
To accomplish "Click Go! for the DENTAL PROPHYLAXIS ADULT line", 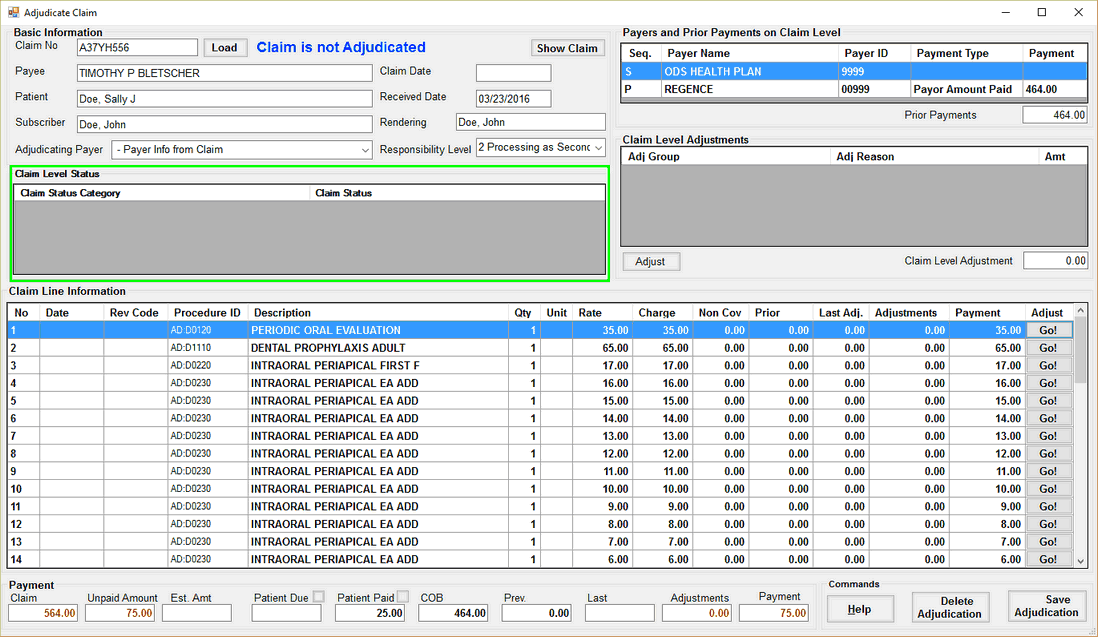I will (x=1048, y=347).
